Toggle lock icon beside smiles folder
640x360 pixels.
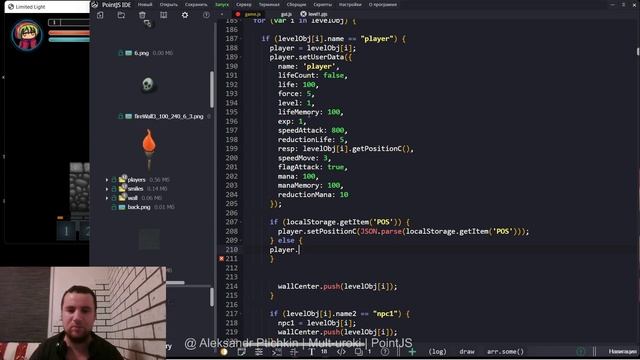114,189
